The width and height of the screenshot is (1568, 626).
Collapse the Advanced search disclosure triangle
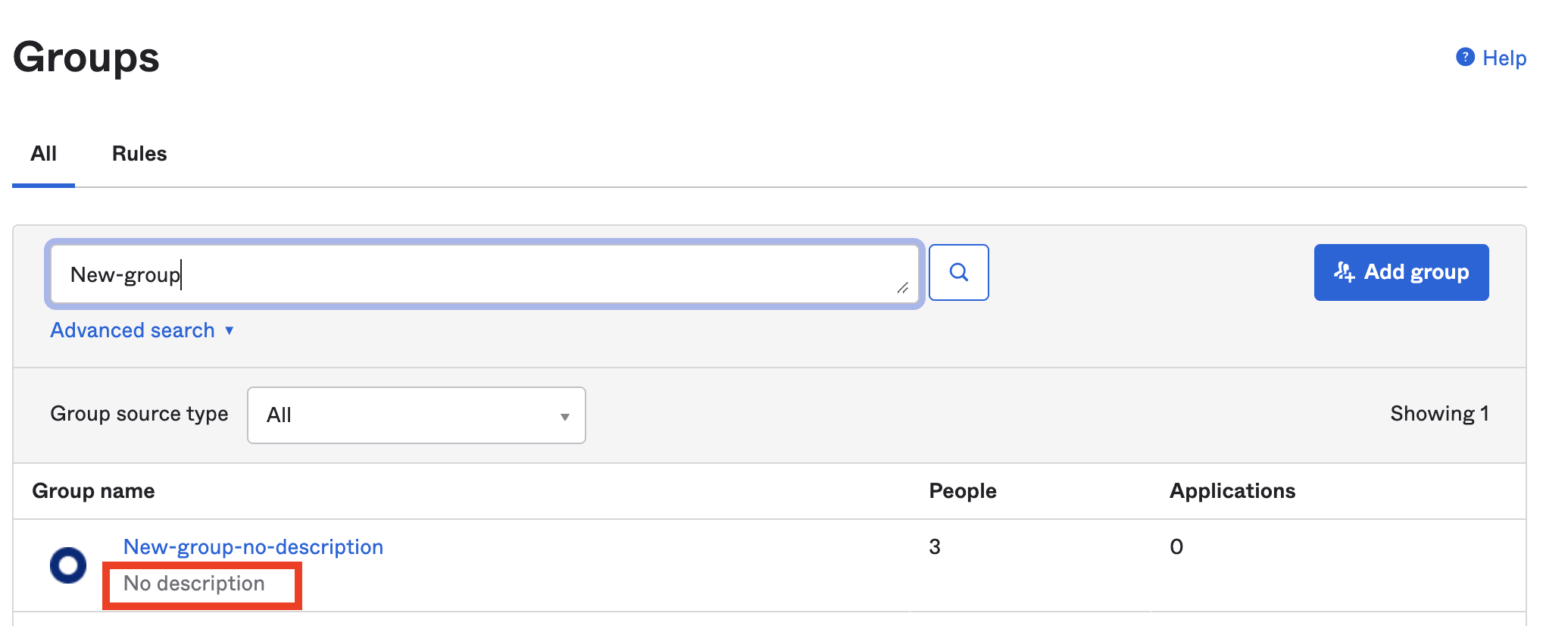tap(229, 330)
